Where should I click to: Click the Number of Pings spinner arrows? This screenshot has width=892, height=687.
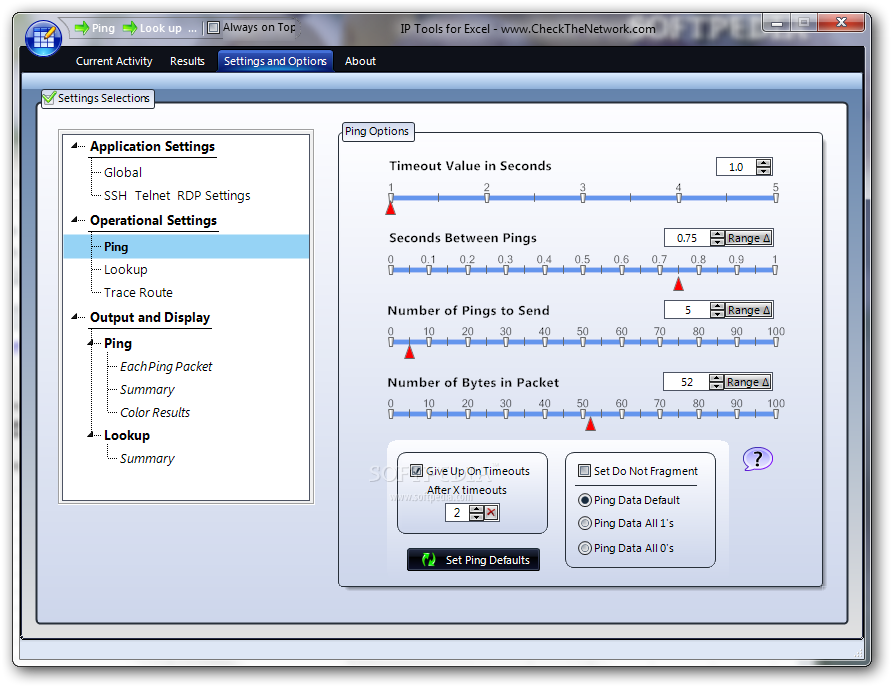coord(717,311)
